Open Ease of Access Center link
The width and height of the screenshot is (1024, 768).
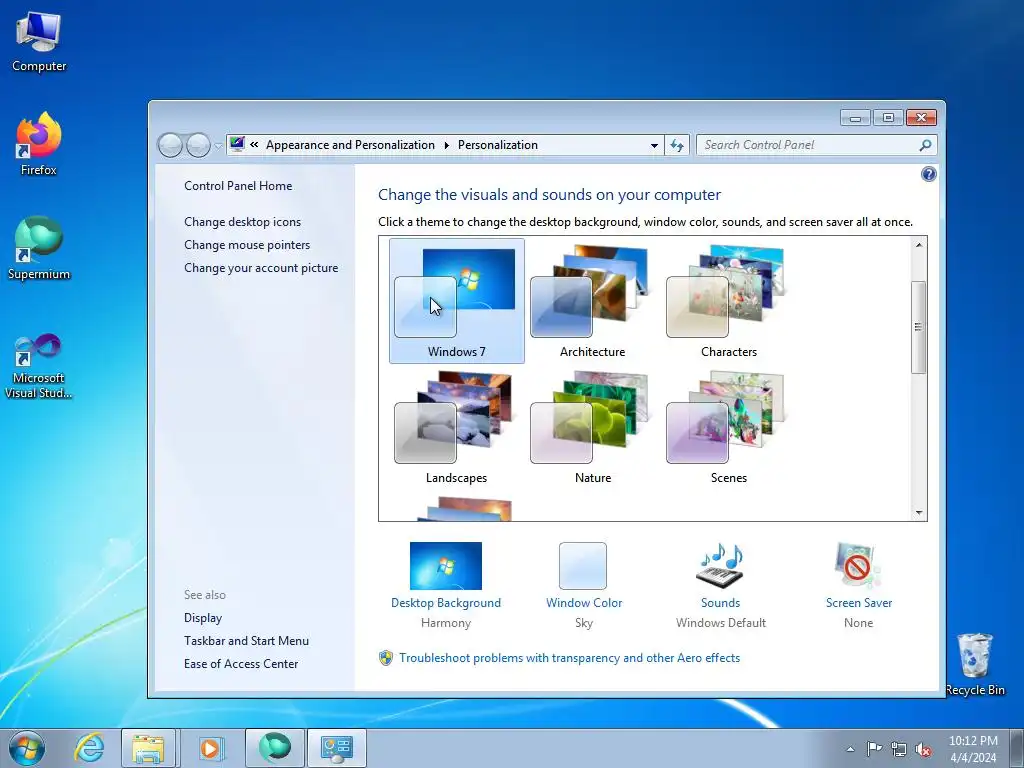(x=241, y=664)
